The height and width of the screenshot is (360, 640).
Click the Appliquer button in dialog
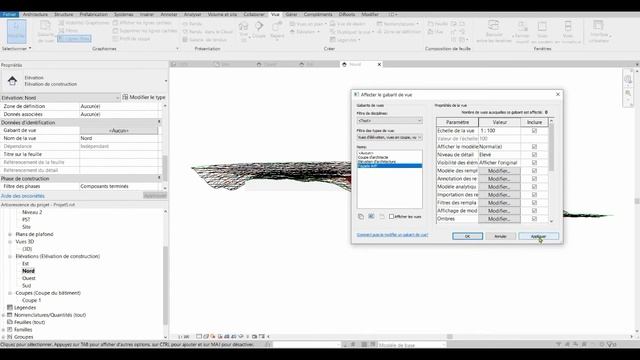click(x=538, y=236)
